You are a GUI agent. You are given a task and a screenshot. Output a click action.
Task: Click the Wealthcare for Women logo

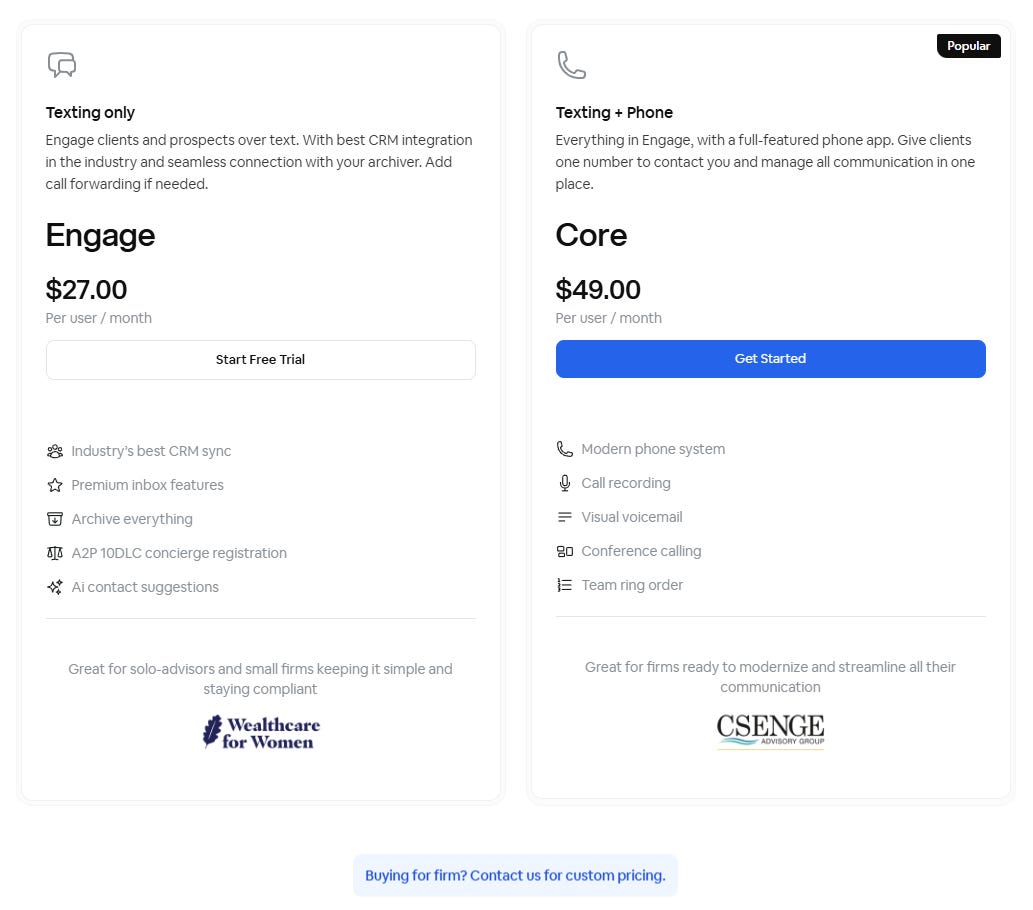261,733
